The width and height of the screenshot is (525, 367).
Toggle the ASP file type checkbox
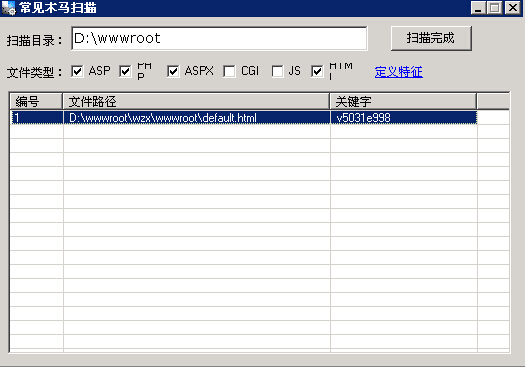tap(77, 71)
